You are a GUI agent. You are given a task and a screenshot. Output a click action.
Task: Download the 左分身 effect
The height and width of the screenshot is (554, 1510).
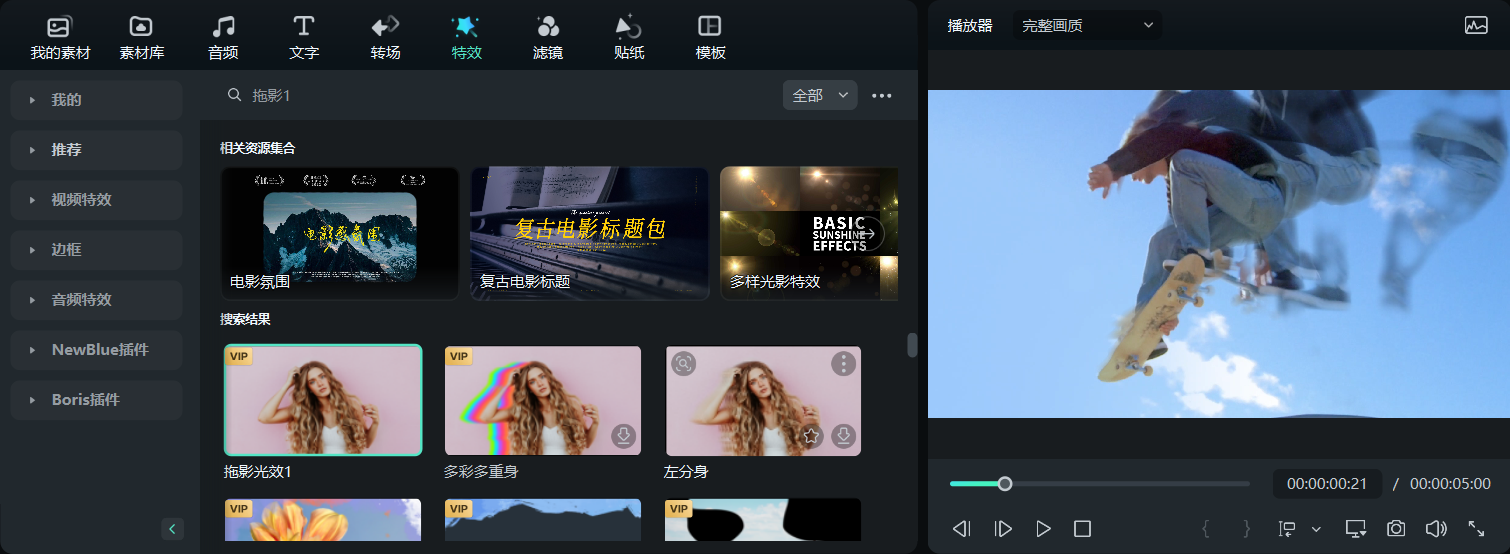click(844, 437)
